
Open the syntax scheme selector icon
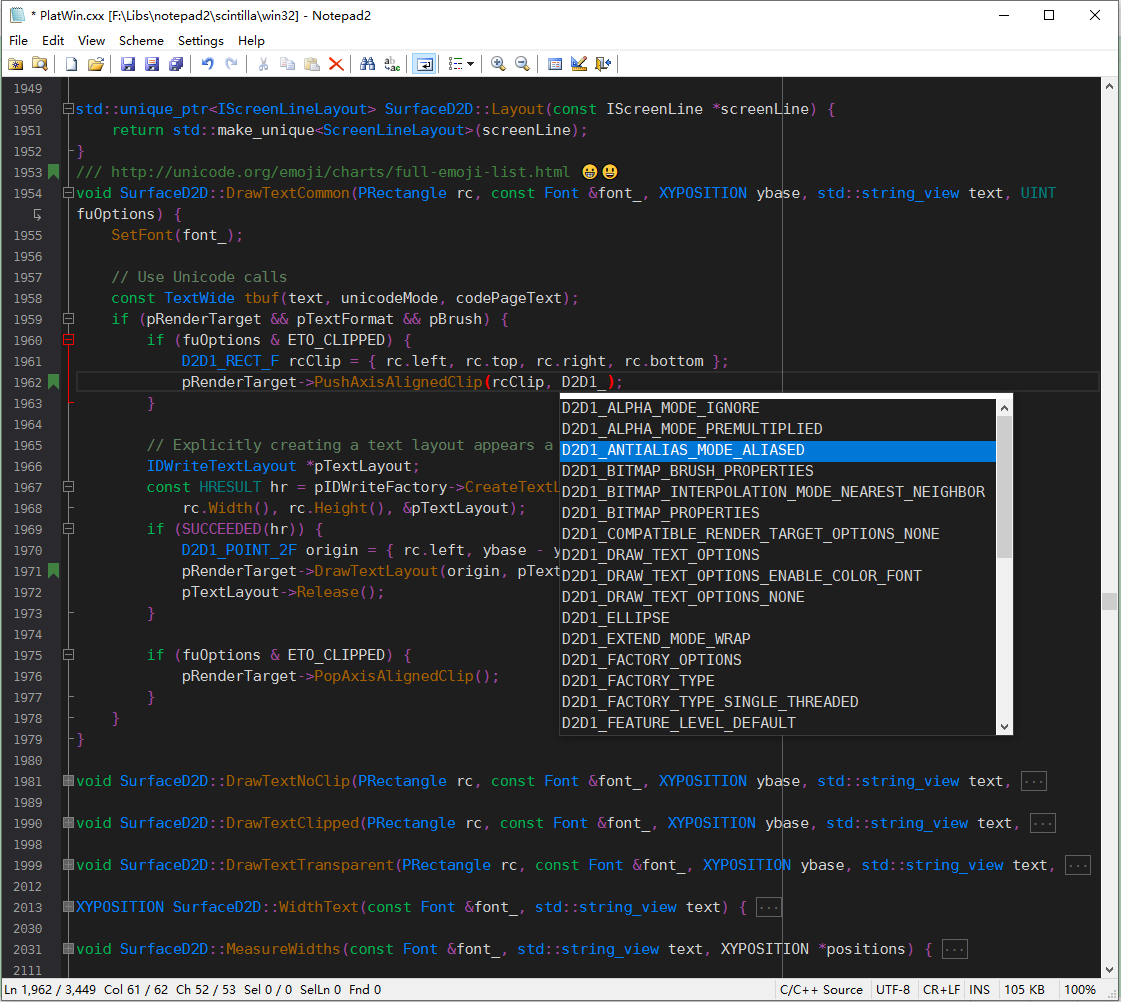coord(555,64)
